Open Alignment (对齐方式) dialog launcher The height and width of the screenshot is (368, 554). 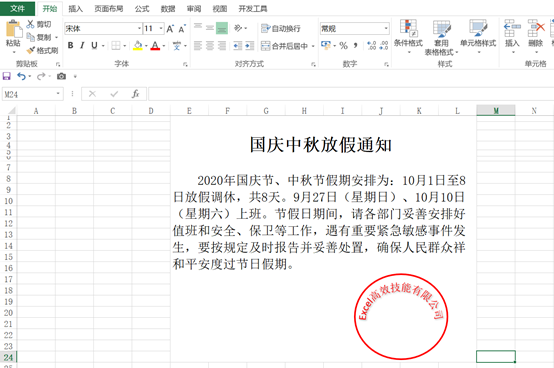coord(313,64)
